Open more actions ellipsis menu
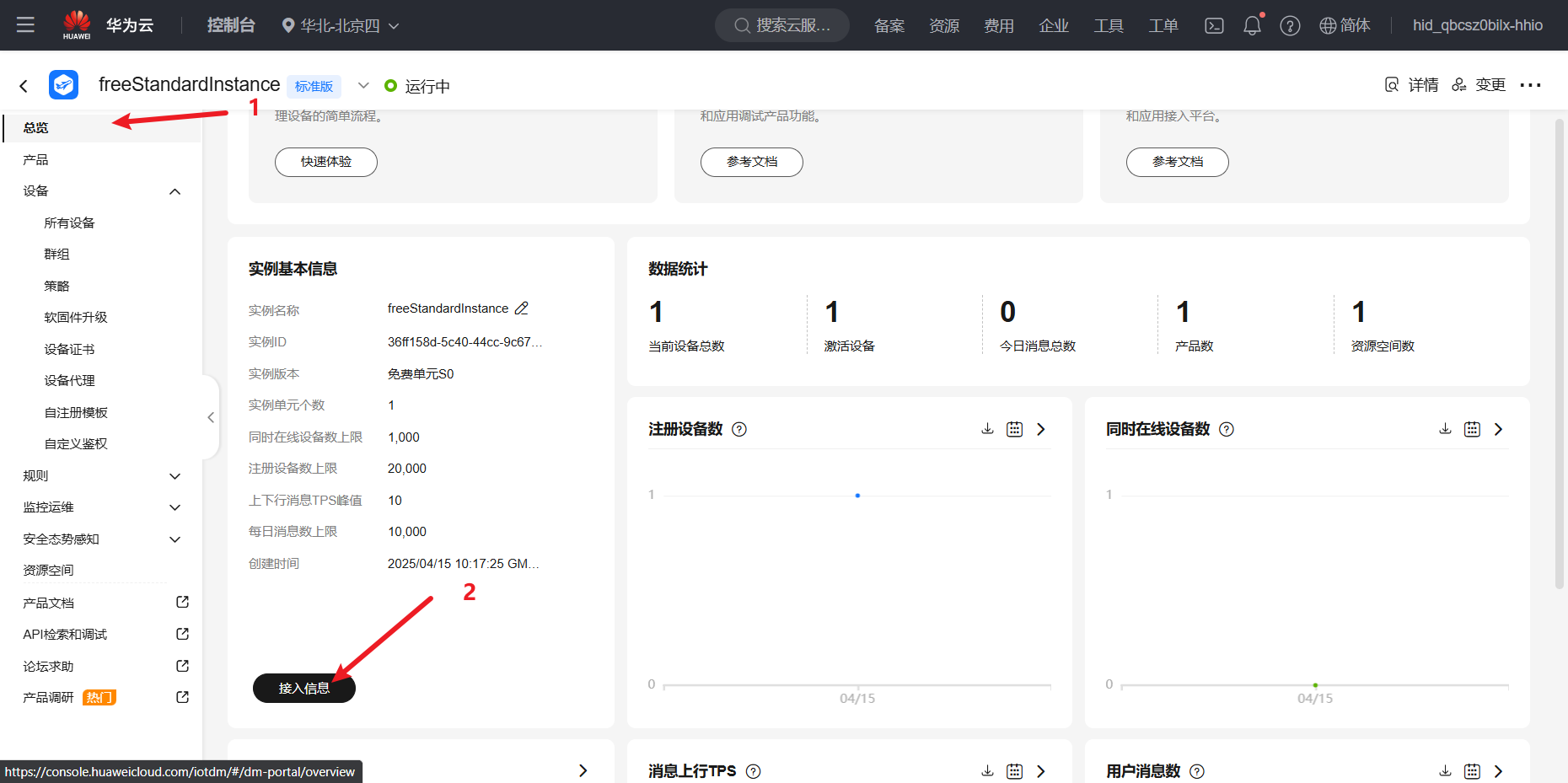Image resolution: width=1568 pixels, height=783 pixels. coord(1530,85)
